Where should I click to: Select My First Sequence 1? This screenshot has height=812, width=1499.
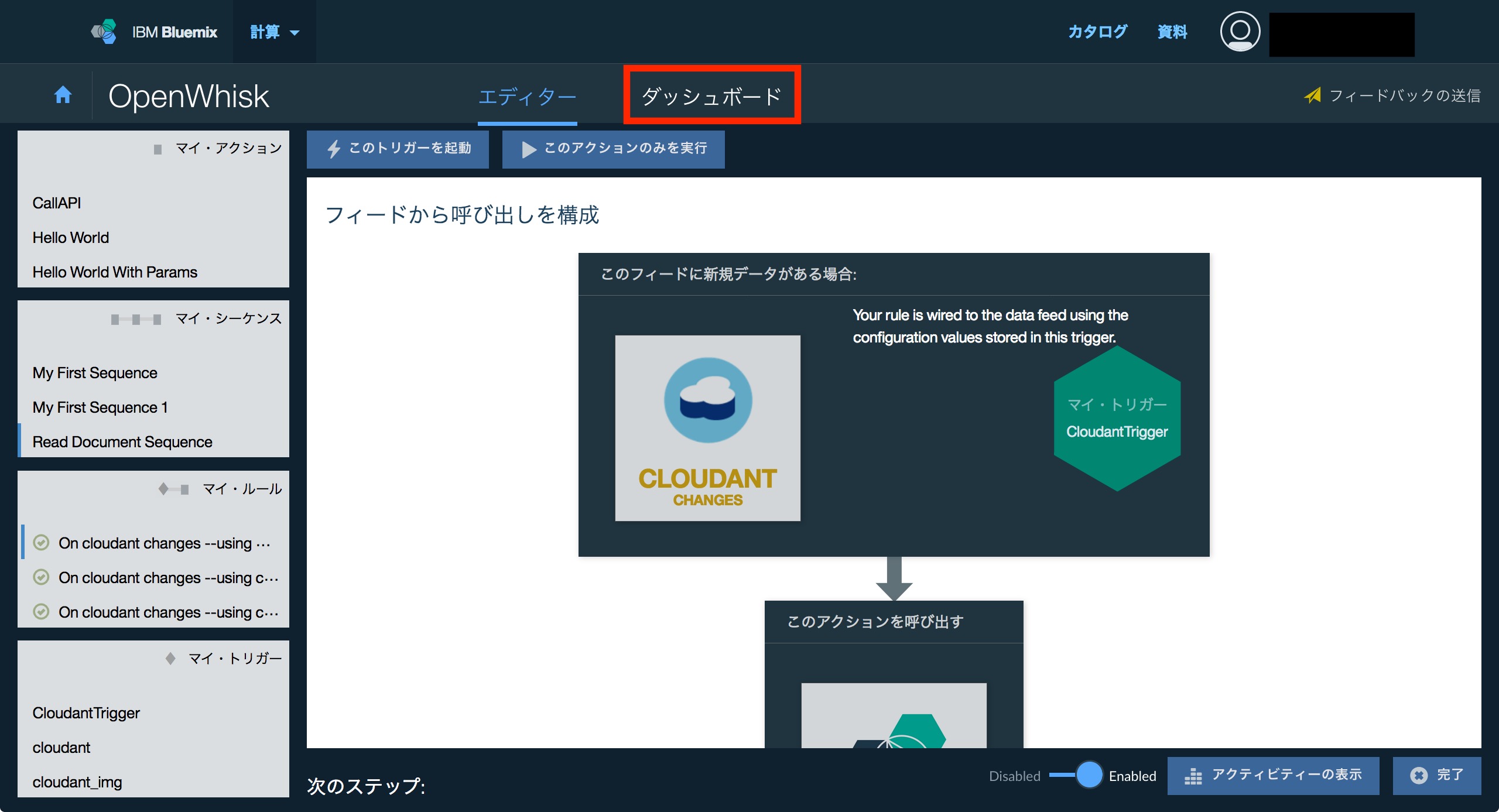[x=100, y=407]
